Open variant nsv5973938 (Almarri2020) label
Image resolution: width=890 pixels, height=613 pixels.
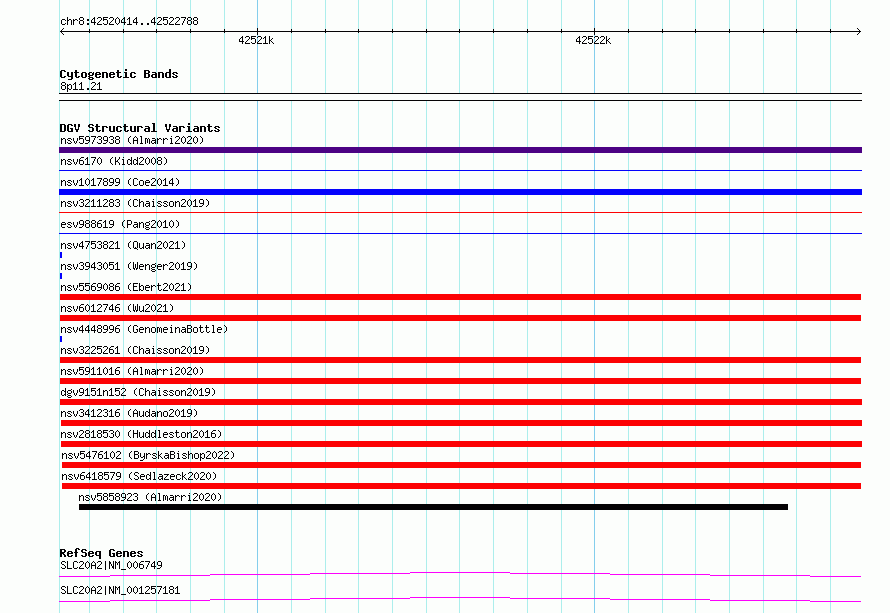pos(132,140)
